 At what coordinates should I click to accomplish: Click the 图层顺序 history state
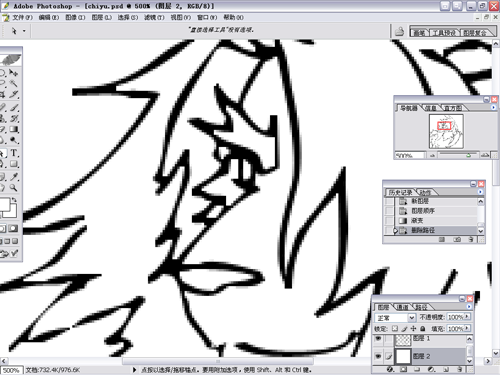click(x=423, y=211)
